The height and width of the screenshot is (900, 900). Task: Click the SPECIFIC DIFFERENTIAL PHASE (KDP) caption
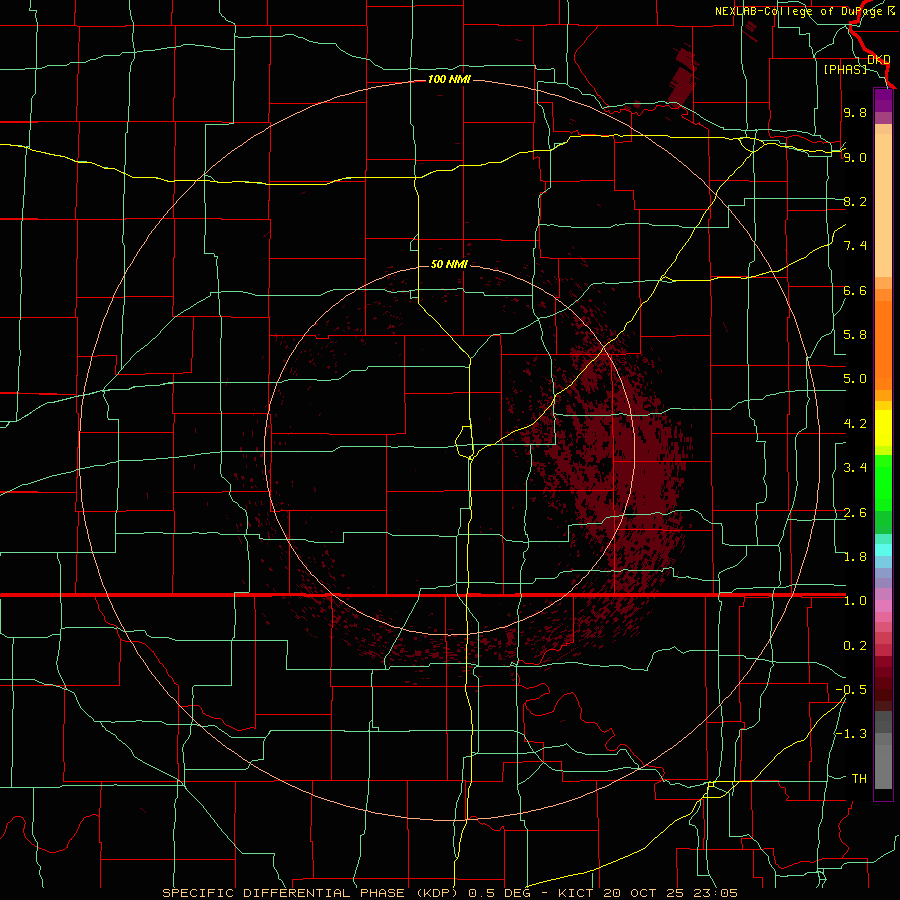(x=313, y=893)
